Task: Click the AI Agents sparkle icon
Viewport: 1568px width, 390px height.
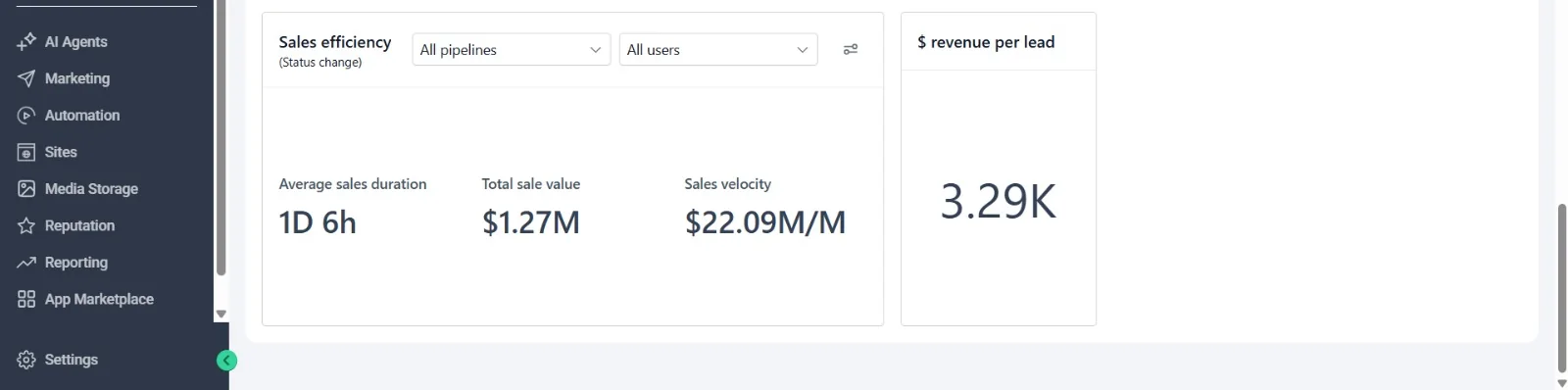Action: click(x=26, y=42)
